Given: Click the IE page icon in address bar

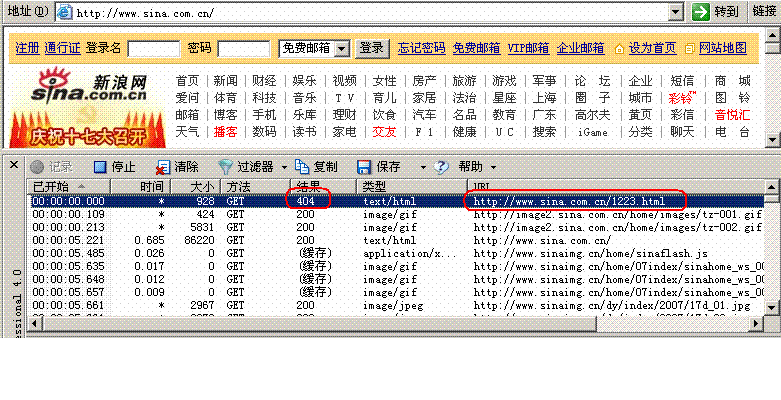Looking at the screenshot, I should 65,12.
